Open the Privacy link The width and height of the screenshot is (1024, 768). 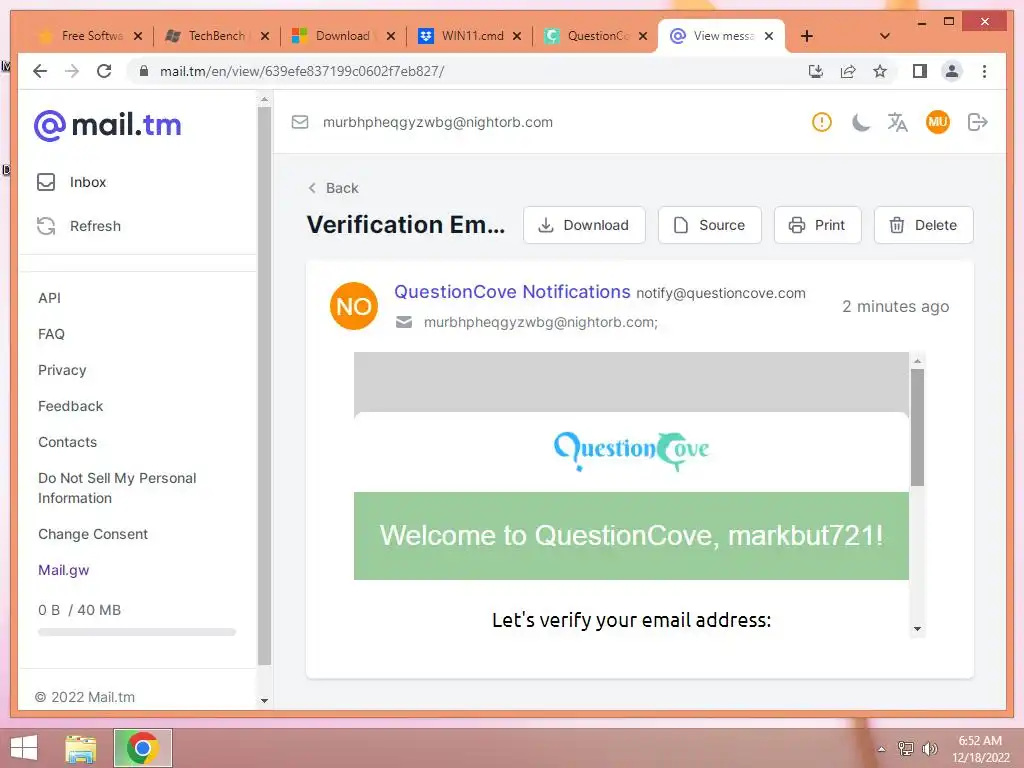[62, 370]
